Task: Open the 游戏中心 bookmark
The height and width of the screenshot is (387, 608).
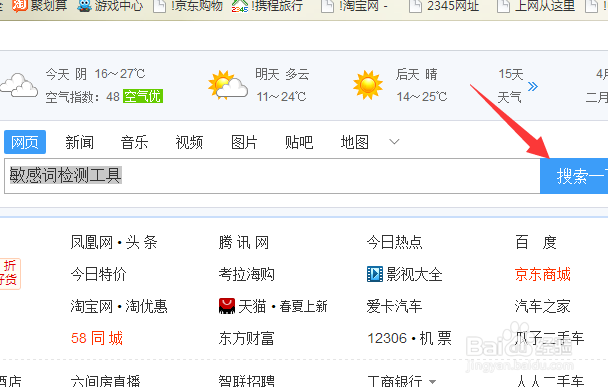Action: coord(111,6)
